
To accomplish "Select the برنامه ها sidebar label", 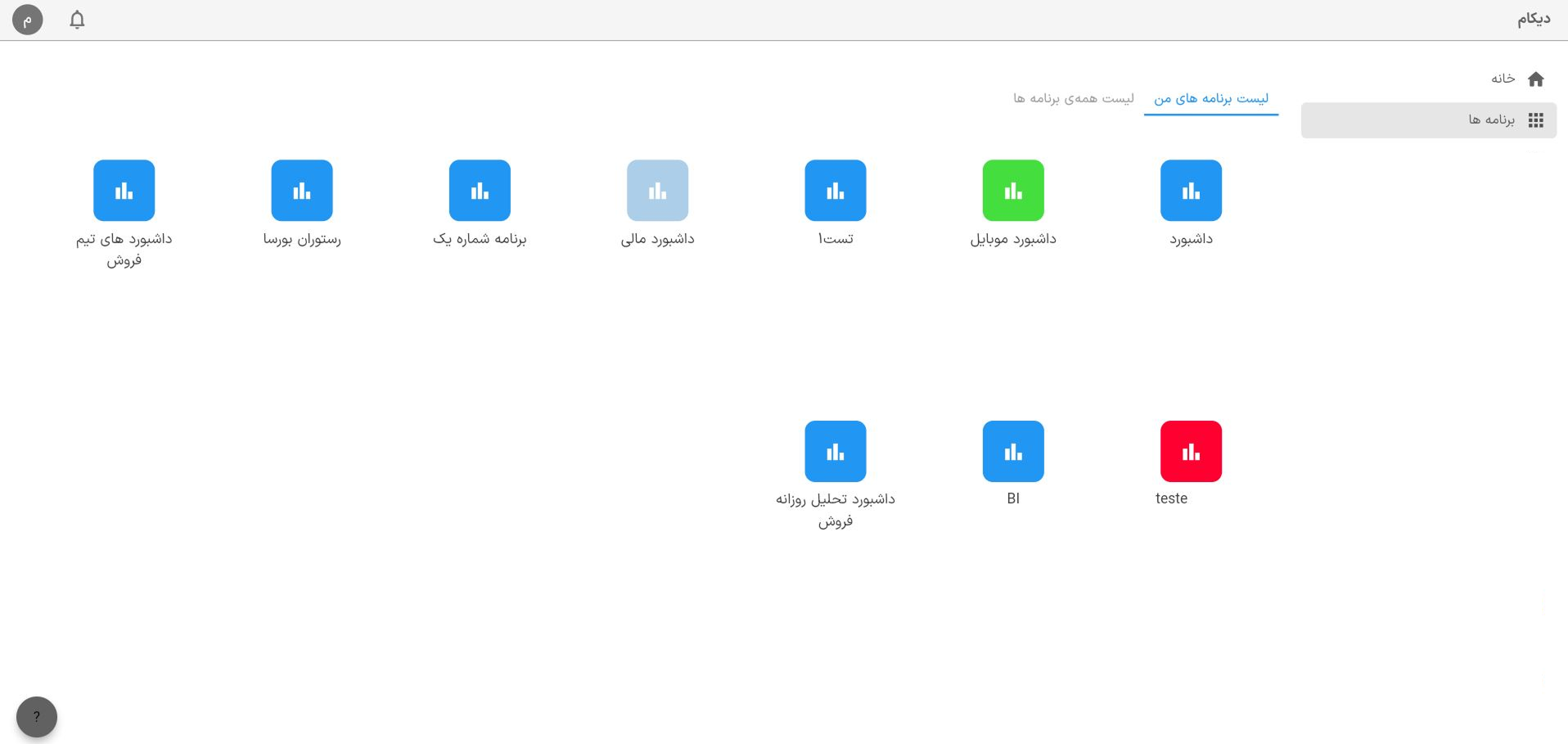I will coord(1491,119).
